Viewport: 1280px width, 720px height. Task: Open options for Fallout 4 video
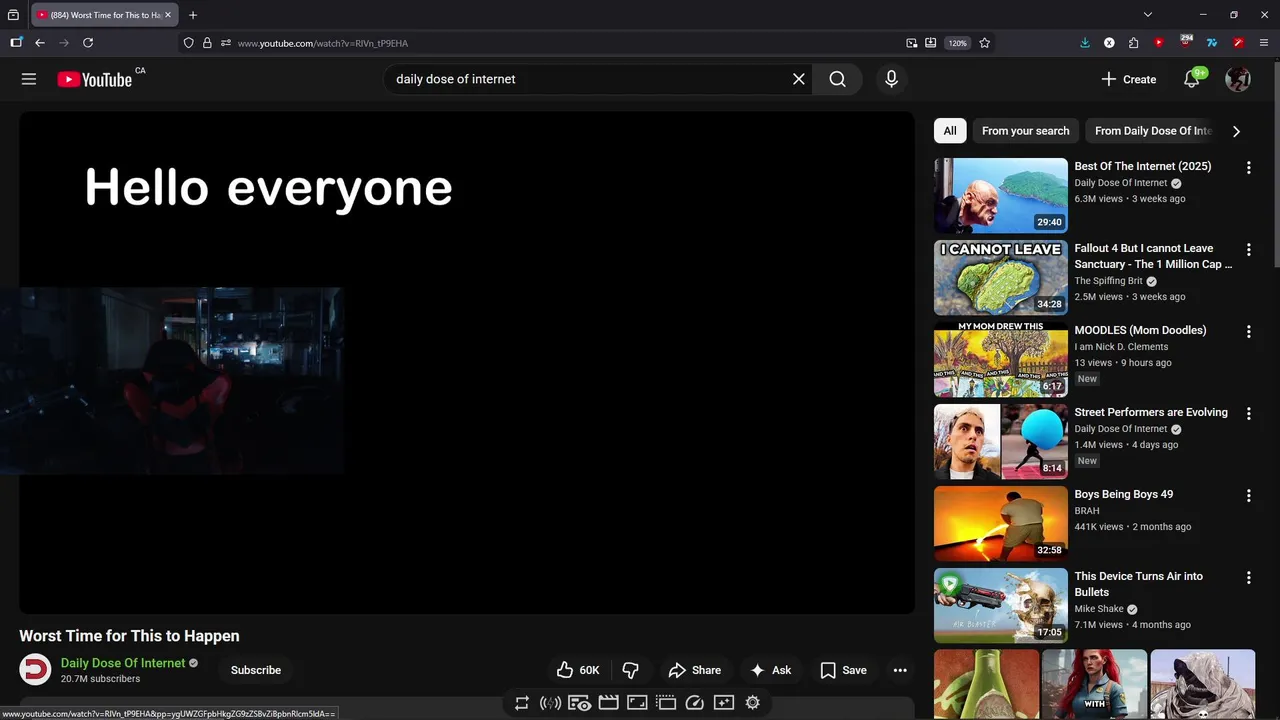tap(1248, 249)
